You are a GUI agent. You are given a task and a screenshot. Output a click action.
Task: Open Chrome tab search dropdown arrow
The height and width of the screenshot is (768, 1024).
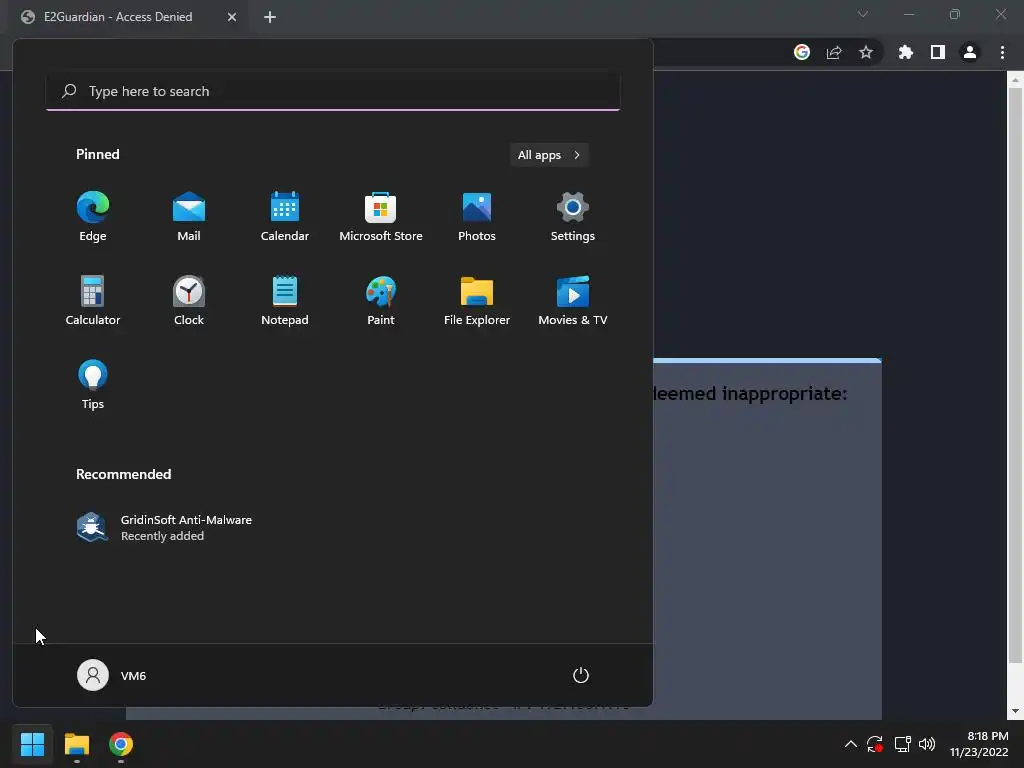click(x=863, y=14)
